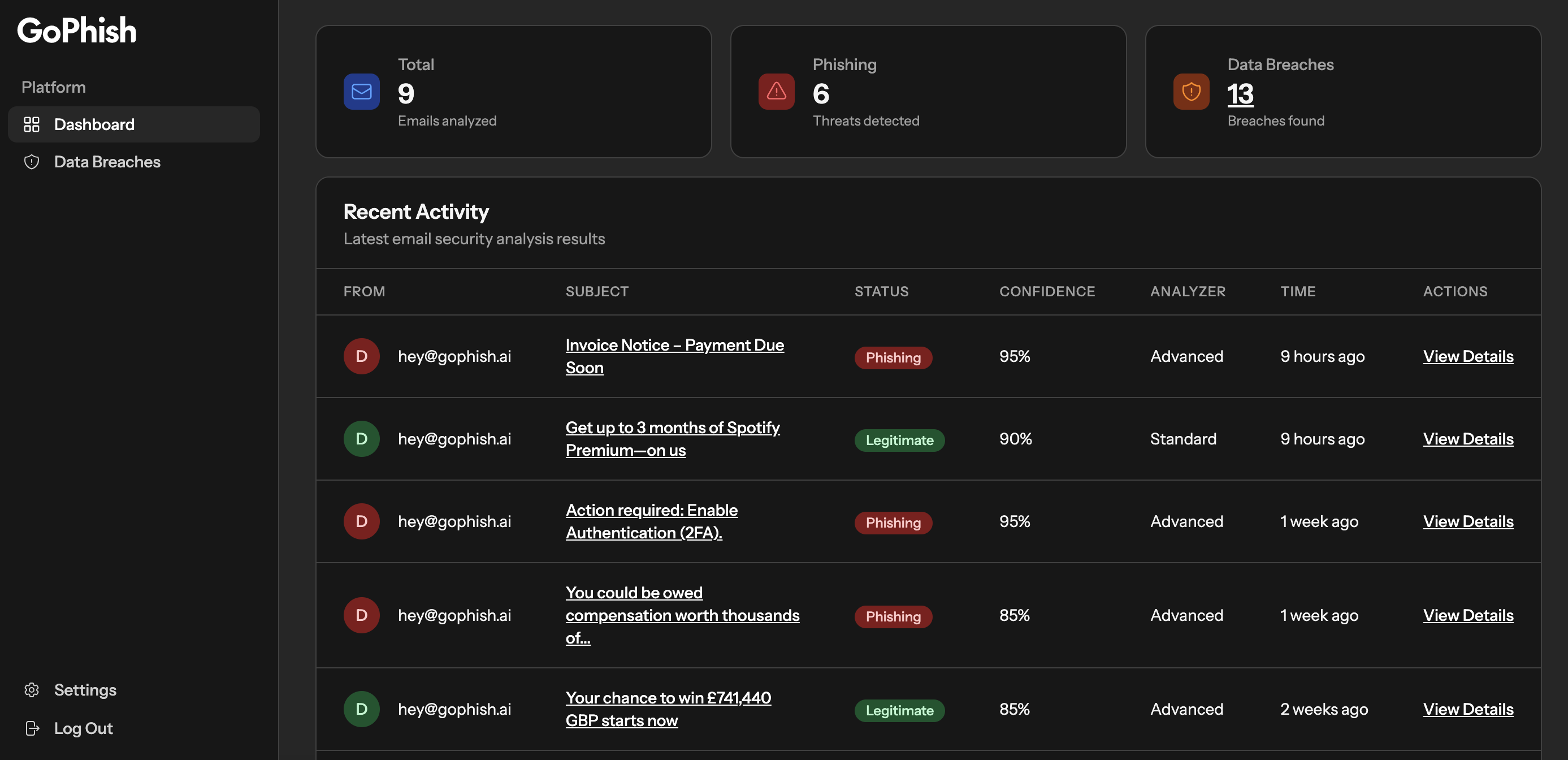Image resolution: width=1568 pixels, height=760 pixels.
Task: Click the CONFIDENCE column header
Action: pos(1047,291)
